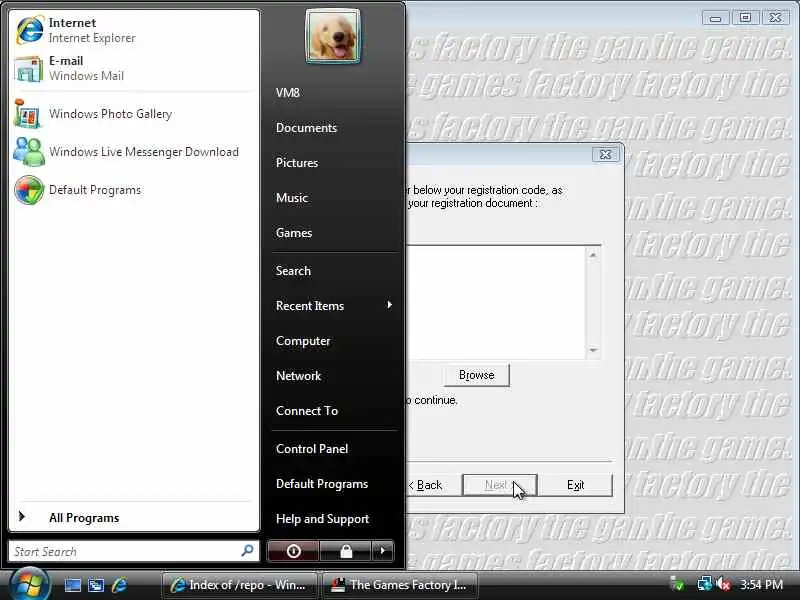Click scrollbar down arrow in code box

click(593, 351)
